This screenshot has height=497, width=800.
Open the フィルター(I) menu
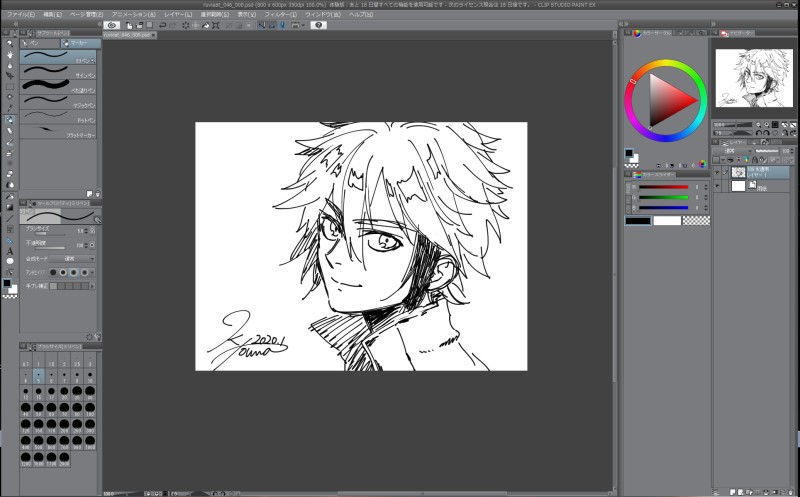coord(280,14)
